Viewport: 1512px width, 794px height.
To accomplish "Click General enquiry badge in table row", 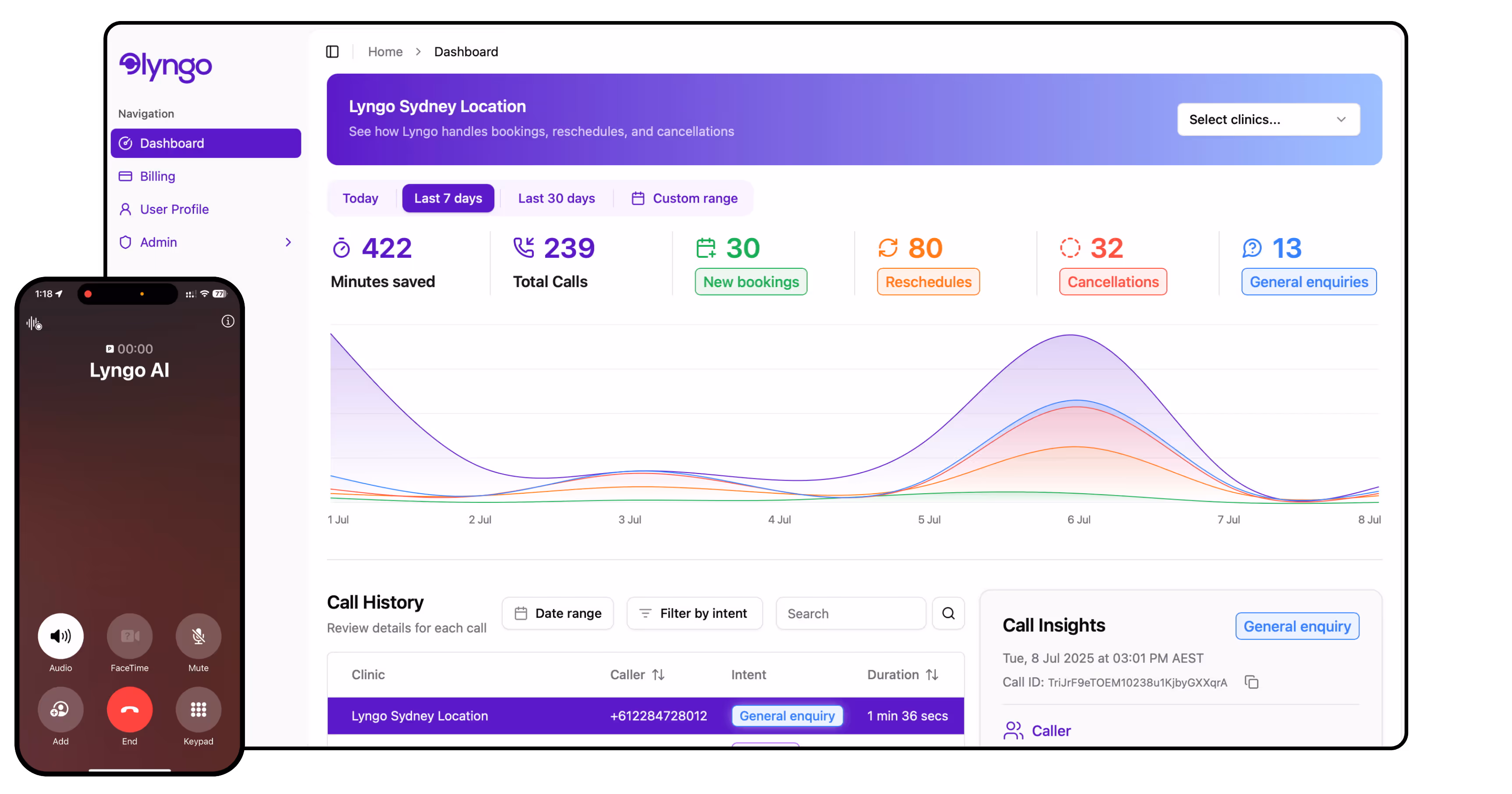I will pyautogui.click(x=787, y=716).
